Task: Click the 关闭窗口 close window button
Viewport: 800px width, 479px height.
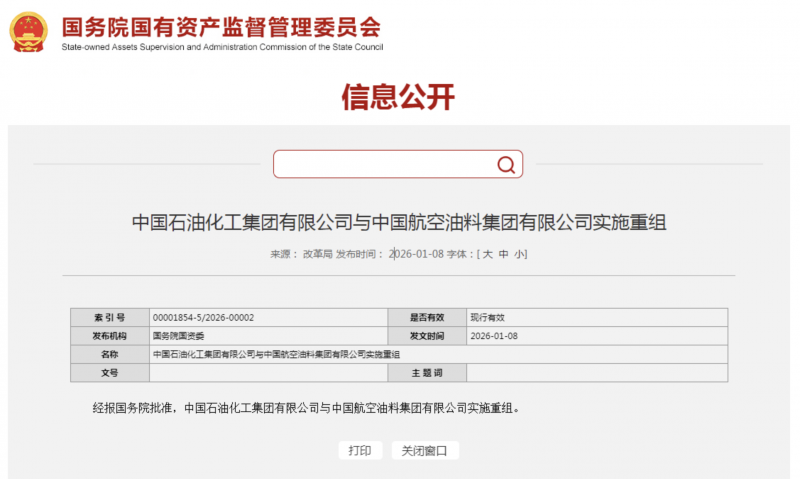Action: (x=425, y=450)
